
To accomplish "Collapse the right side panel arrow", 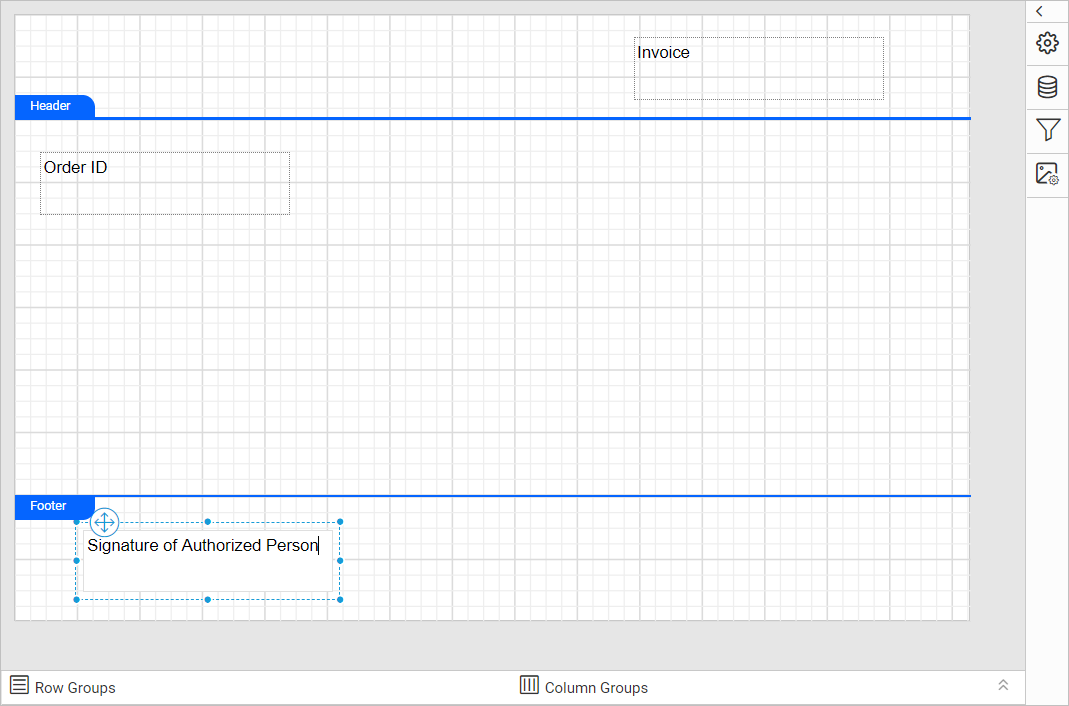I will coord(1039,11).
